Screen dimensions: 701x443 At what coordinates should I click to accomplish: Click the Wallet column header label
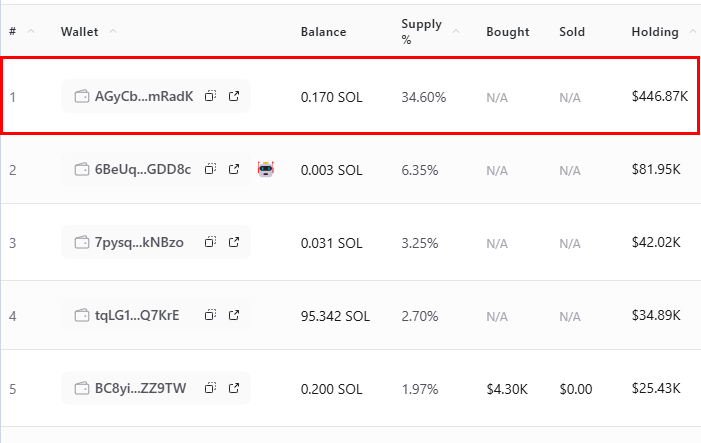79,32
